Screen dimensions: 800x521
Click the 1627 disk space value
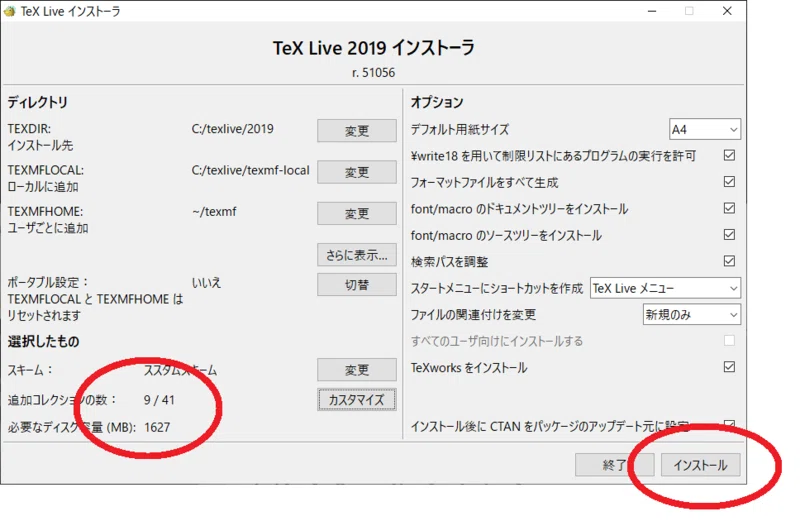coord(157,428)
